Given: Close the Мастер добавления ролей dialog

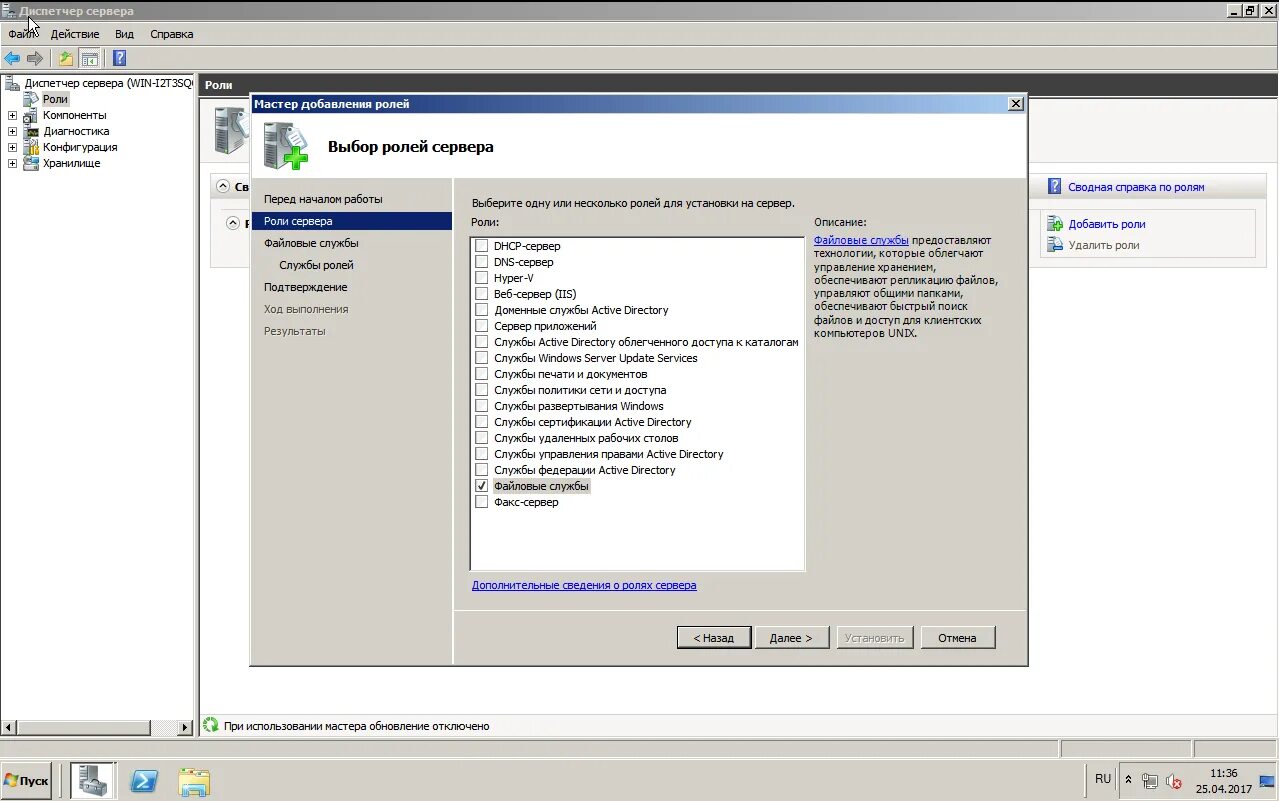Looking at the screenshot, I should 1016,104.
